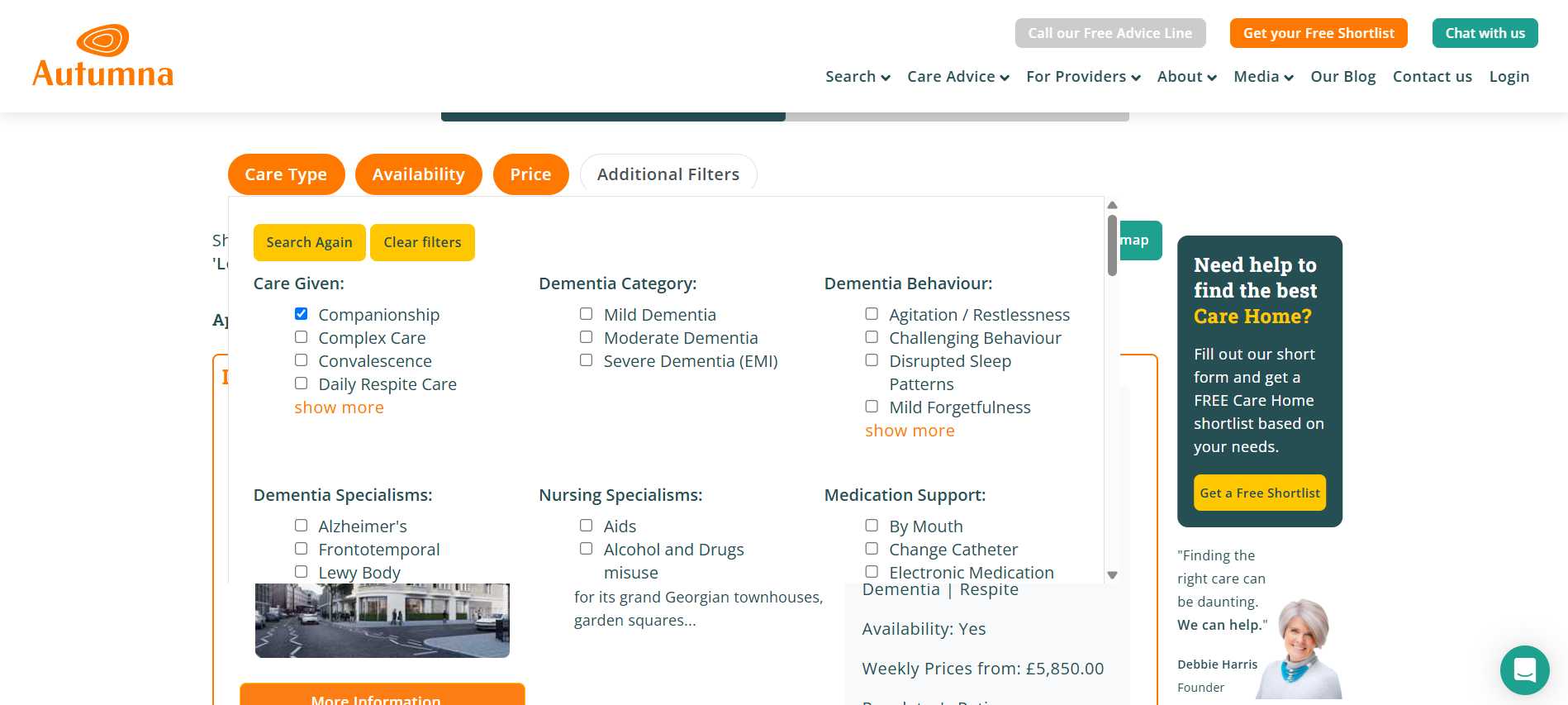Viewport: 1568px width, 705px height.
Task: Open Our Blog from navigation
Action: tap(1342, 77)
